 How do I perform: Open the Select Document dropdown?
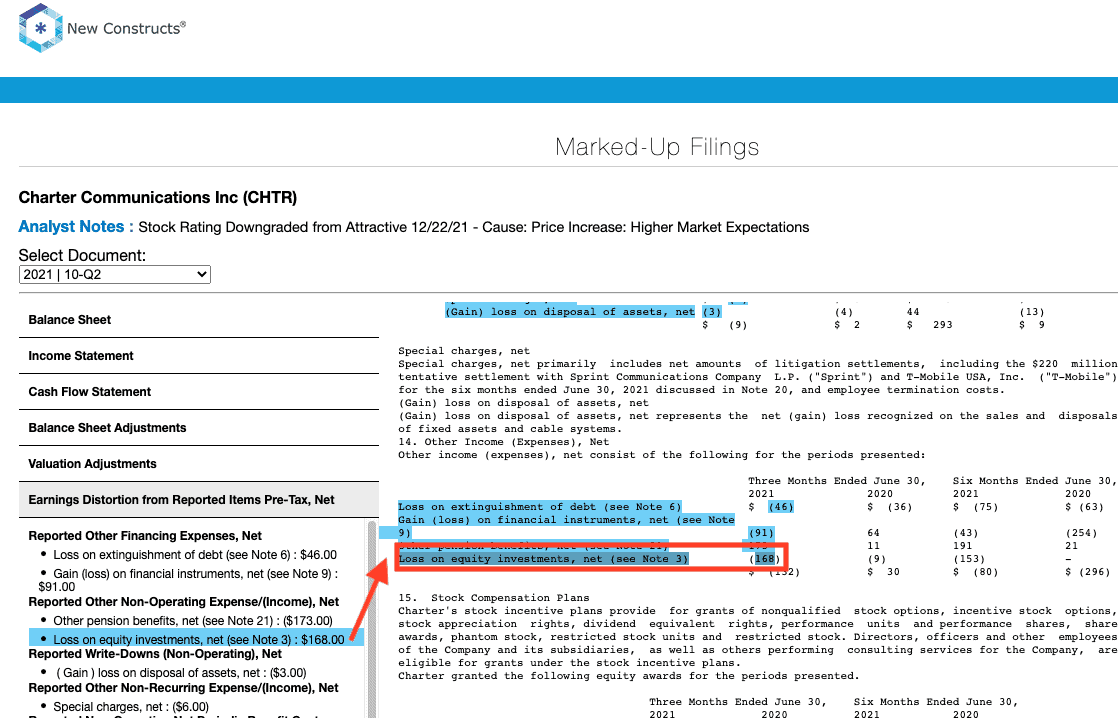click(115, 275)
